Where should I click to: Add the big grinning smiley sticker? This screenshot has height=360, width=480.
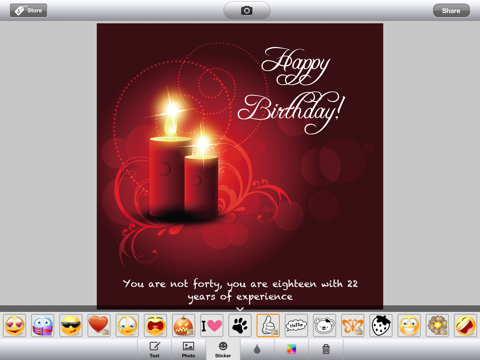point(409,325)
